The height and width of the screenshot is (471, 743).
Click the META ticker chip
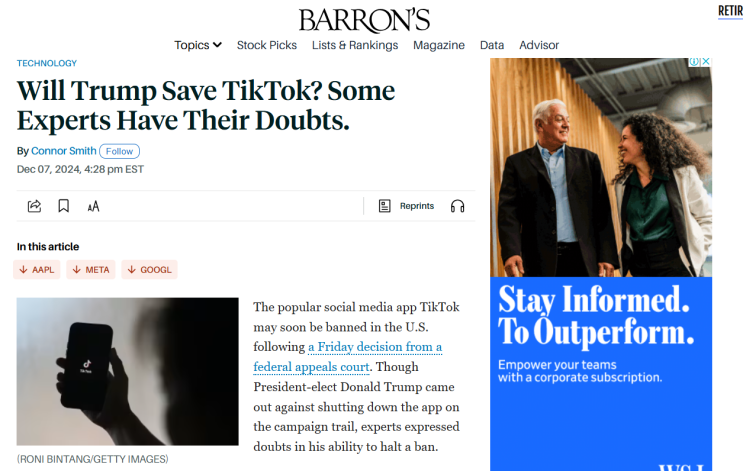coord(91,270)
